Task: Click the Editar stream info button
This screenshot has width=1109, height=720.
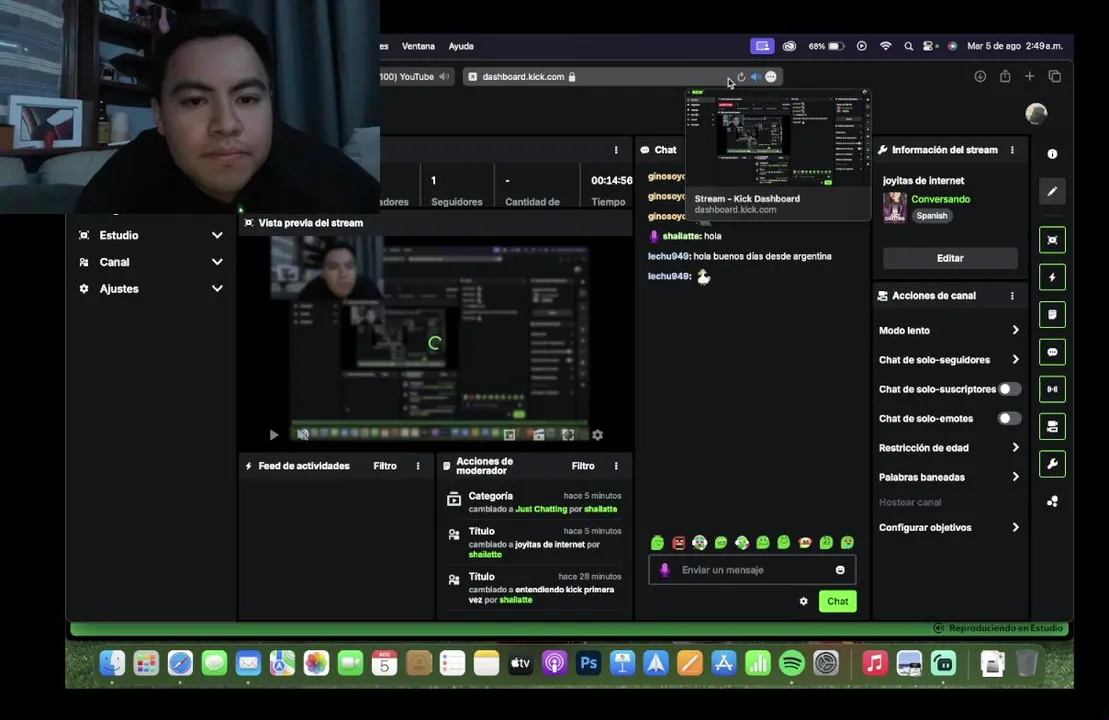Action: 950,258
